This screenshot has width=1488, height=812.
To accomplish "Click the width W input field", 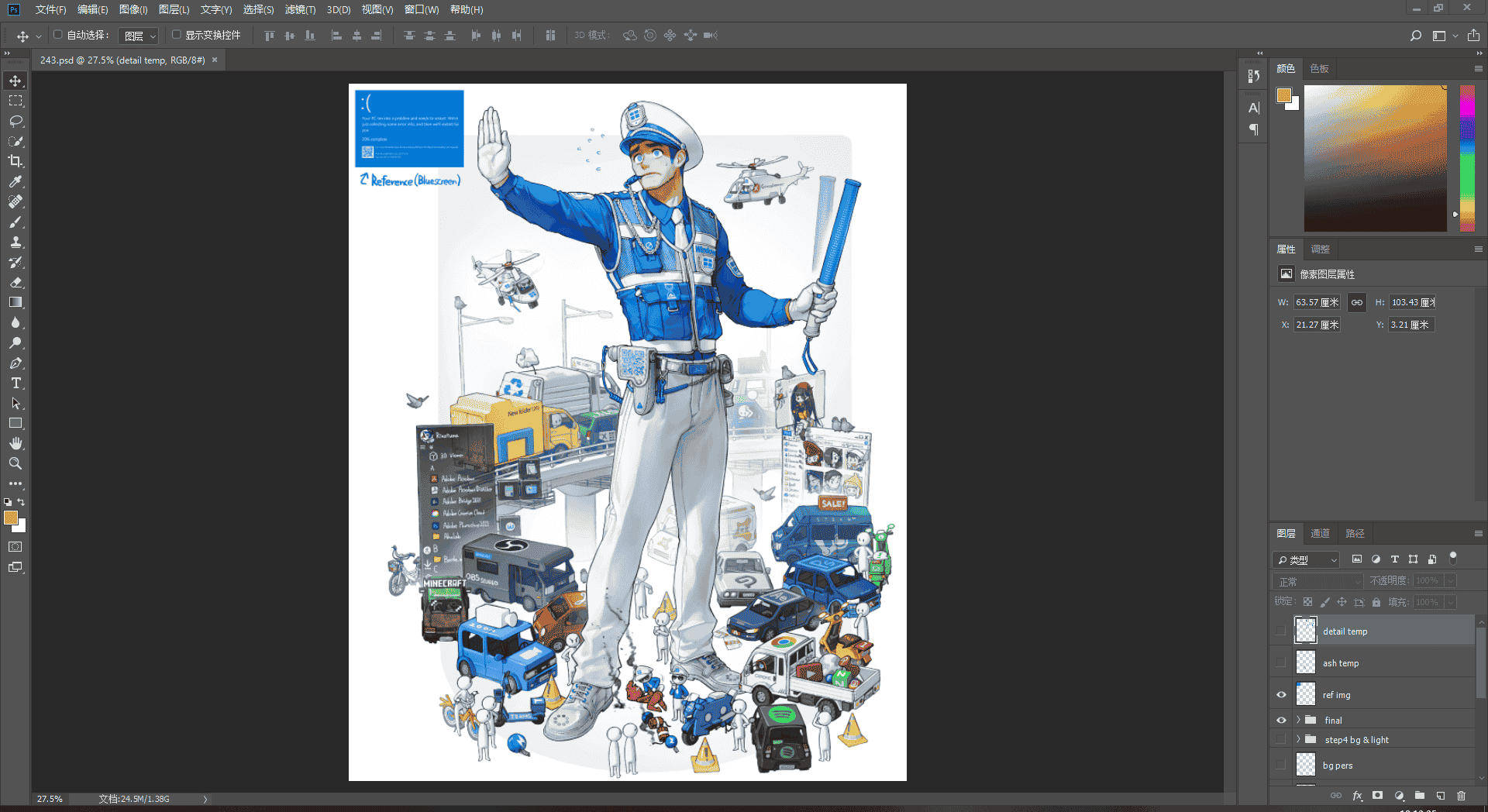I will click(x=1317, y=302).
